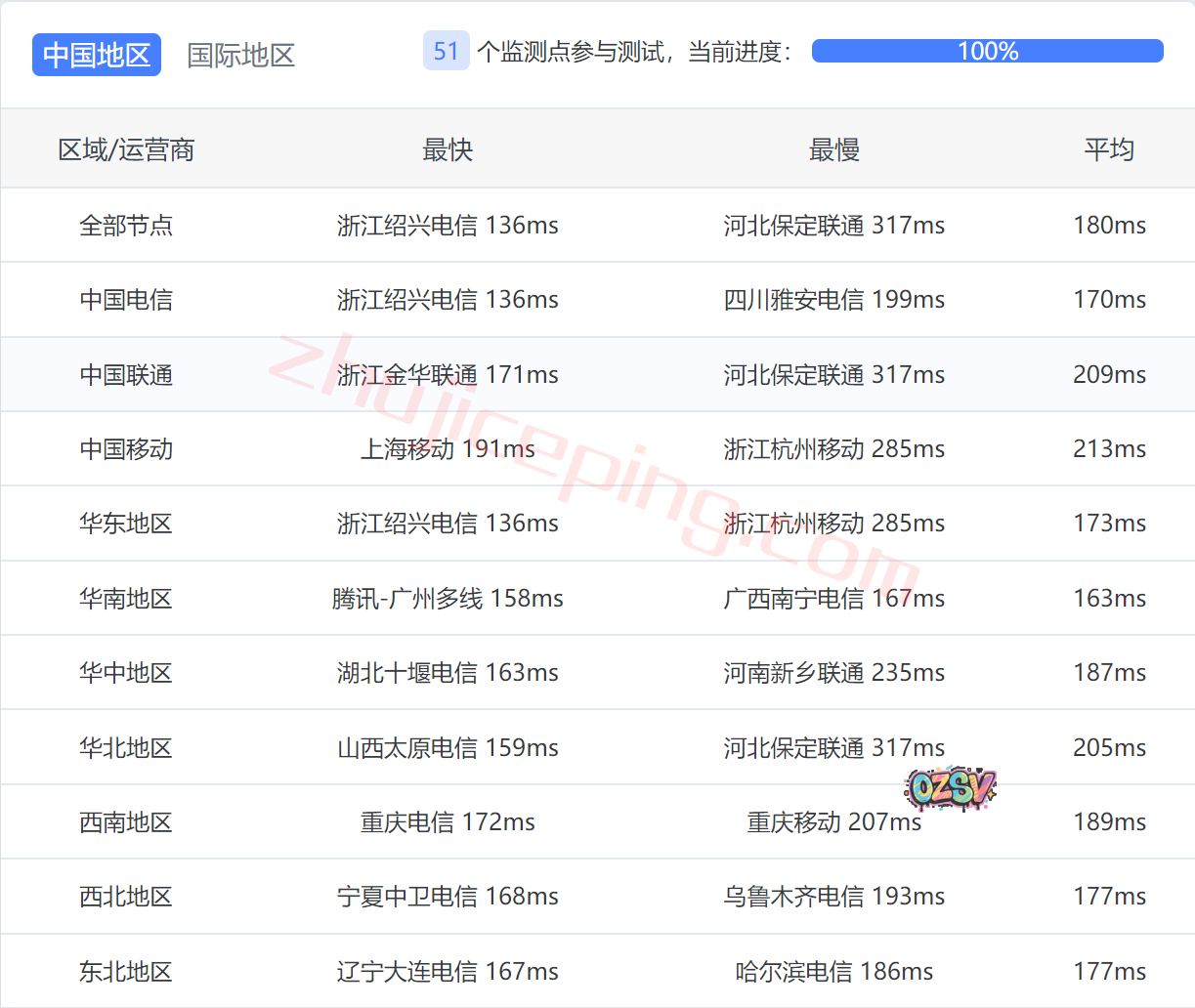The height and width of the screenshot is (1008, 1195).
Task: Click the 51 monitoring points badge
Action: tap(446, 51)
